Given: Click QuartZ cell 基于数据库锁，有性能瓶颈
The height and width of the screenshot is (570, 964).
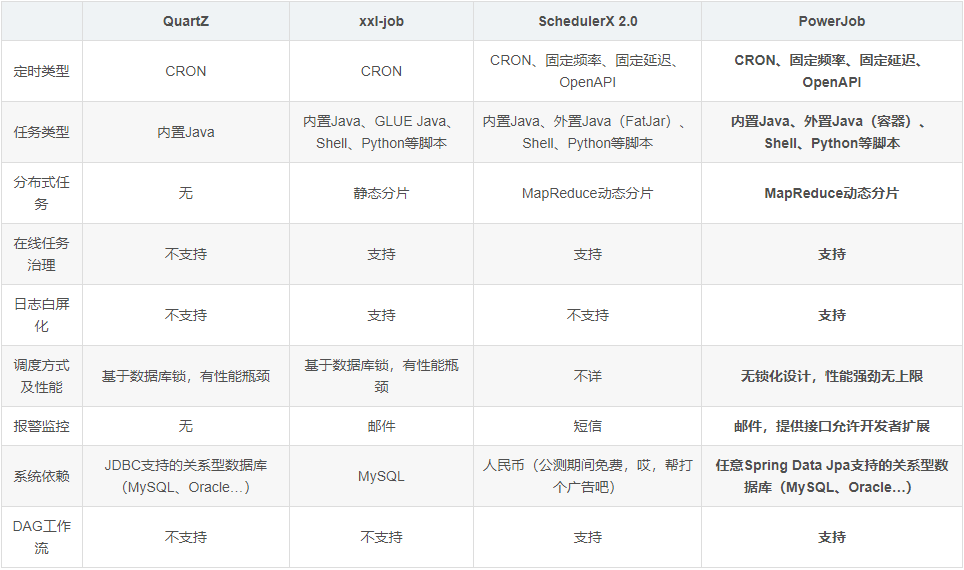Looking at the screenshot, I should tap(186, 376).
